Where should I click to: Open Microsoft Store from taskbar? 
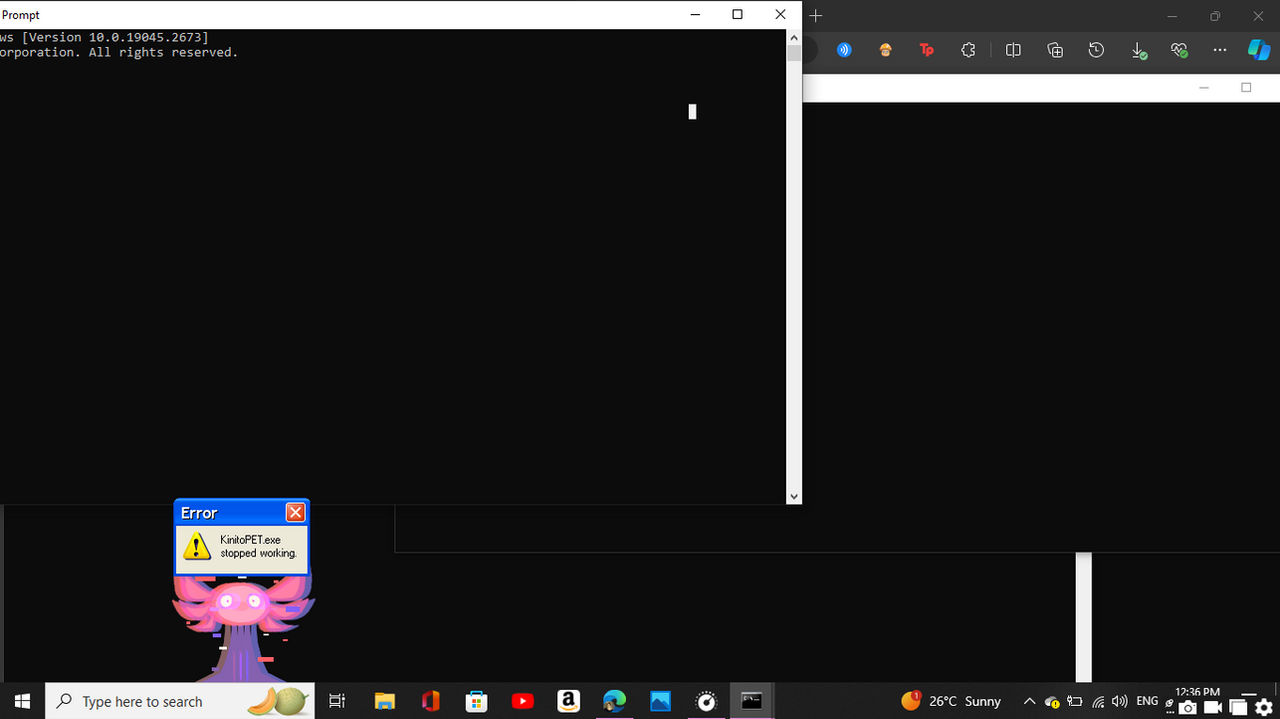point(476,701)
